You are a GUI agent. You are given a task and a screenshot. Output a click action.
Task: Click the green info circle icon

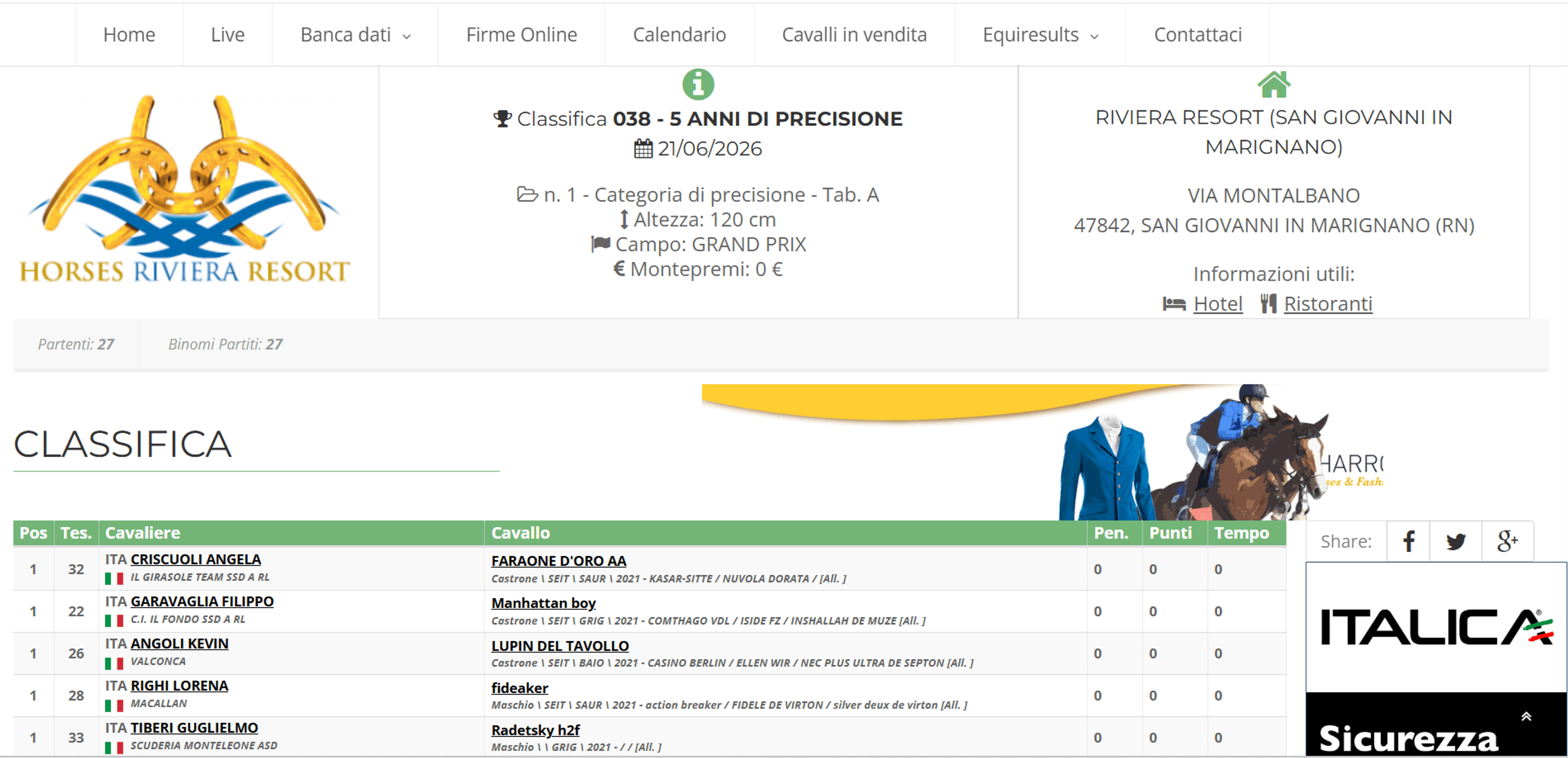[697, 84]
